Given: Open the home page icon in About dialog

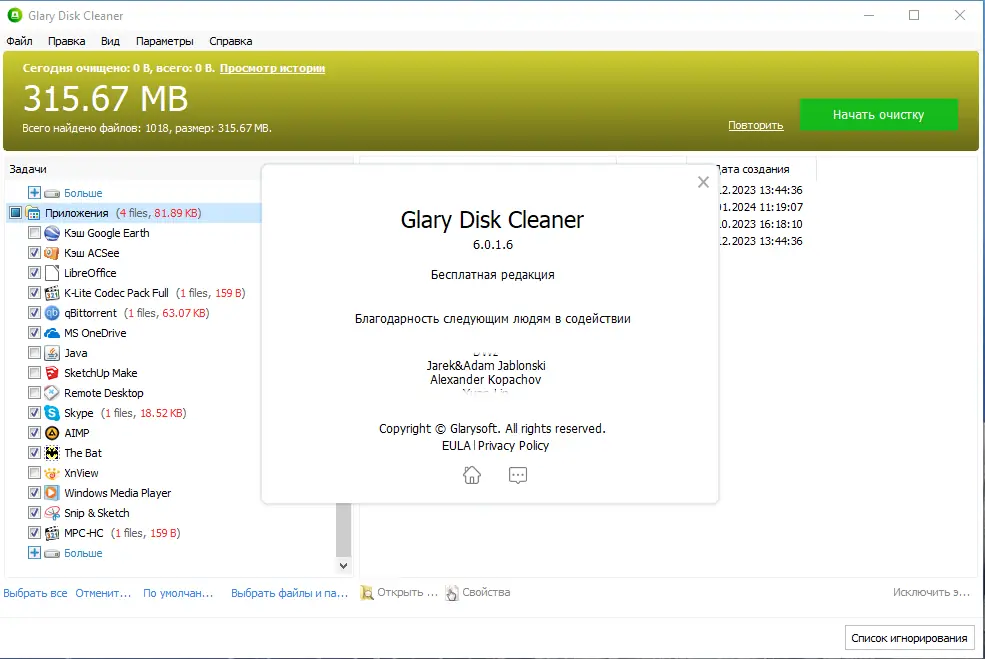Looking at the screenshot, I should point(472,475).
